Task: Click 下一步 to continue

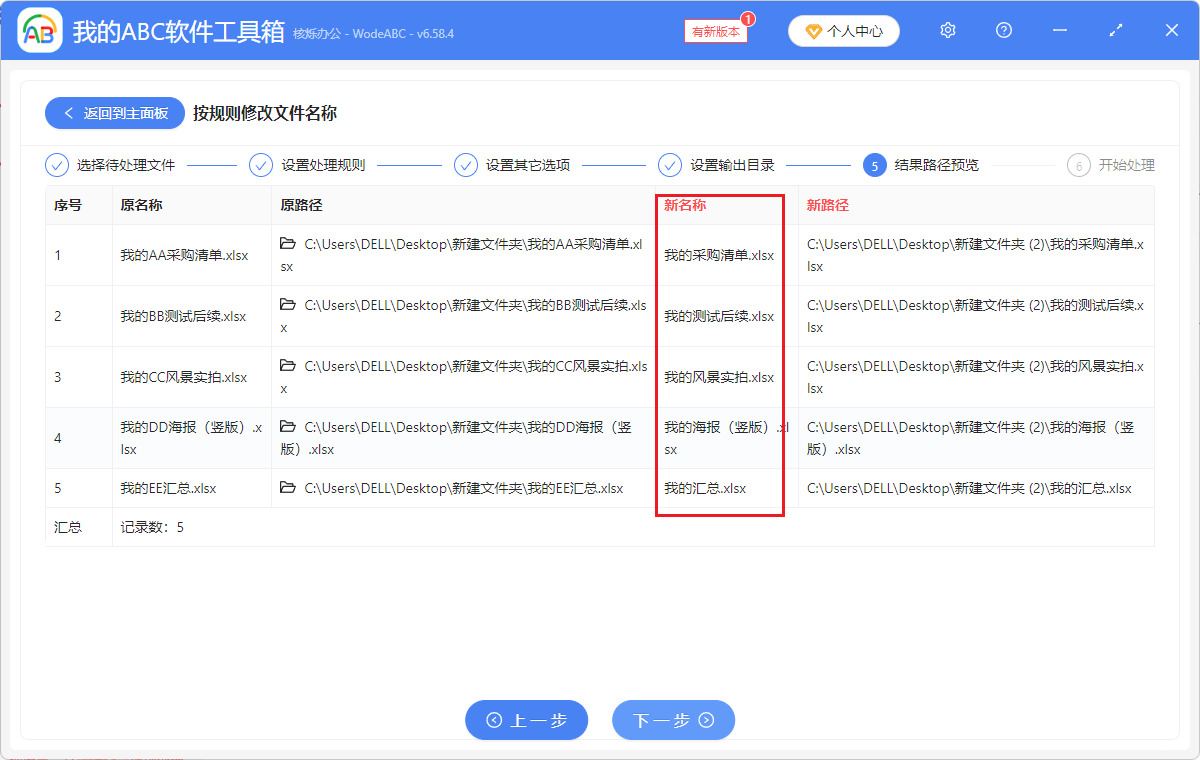Action: tap(673, 720)
